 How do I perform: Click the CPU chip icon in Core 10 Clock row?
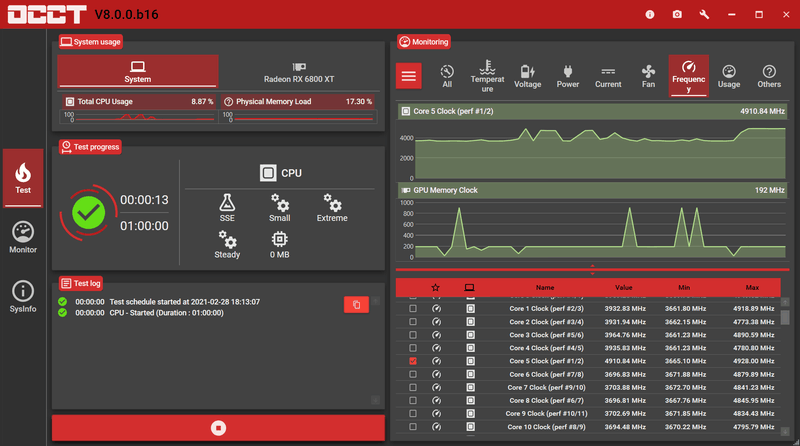pos(470,427)
